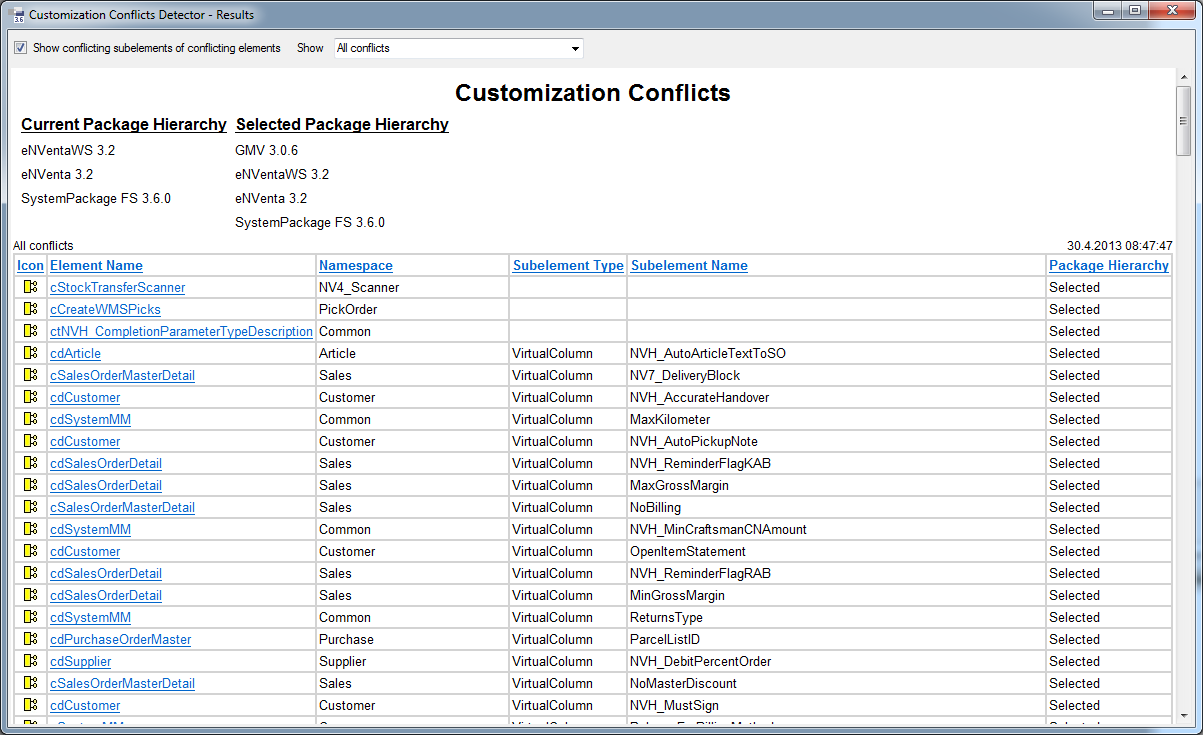Open the All conflicts filter dropdown
The height and width of the screenshot is (735, 1203).
click(x=458, y=48)
